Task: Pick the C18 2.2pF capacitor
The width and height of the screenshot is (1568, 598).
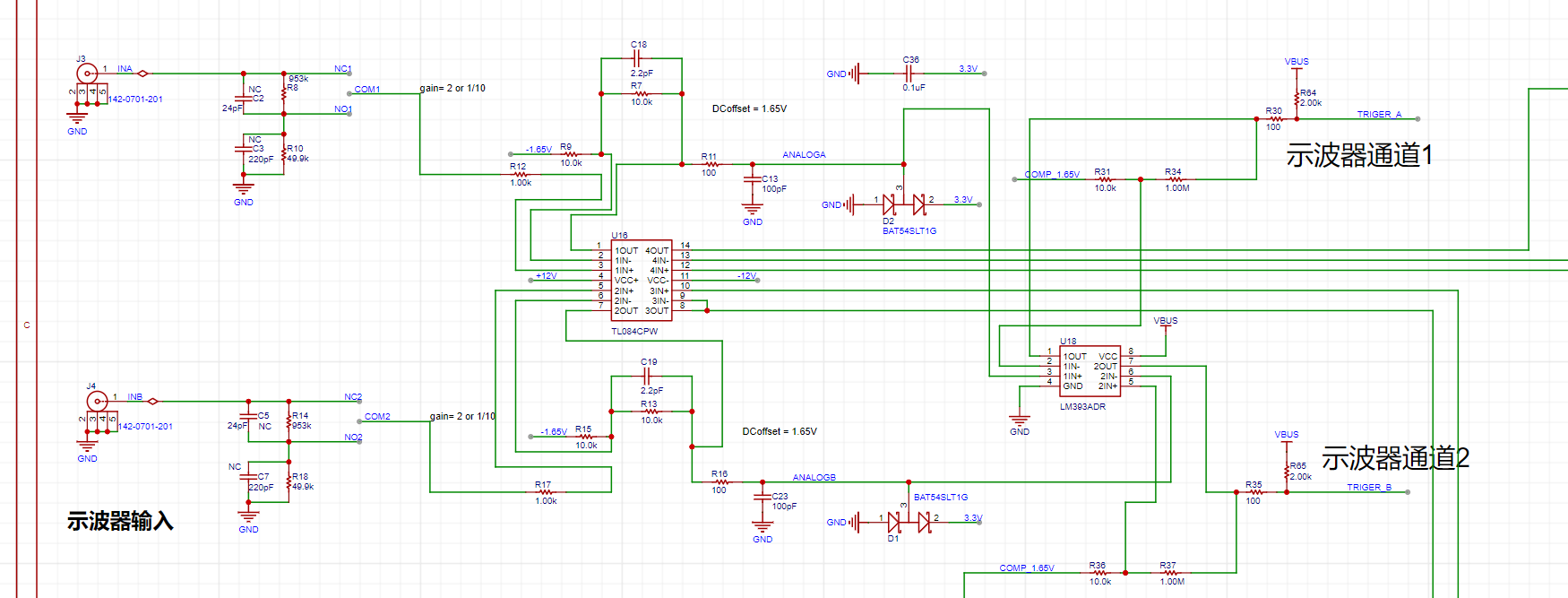Action: coord(641,59)
